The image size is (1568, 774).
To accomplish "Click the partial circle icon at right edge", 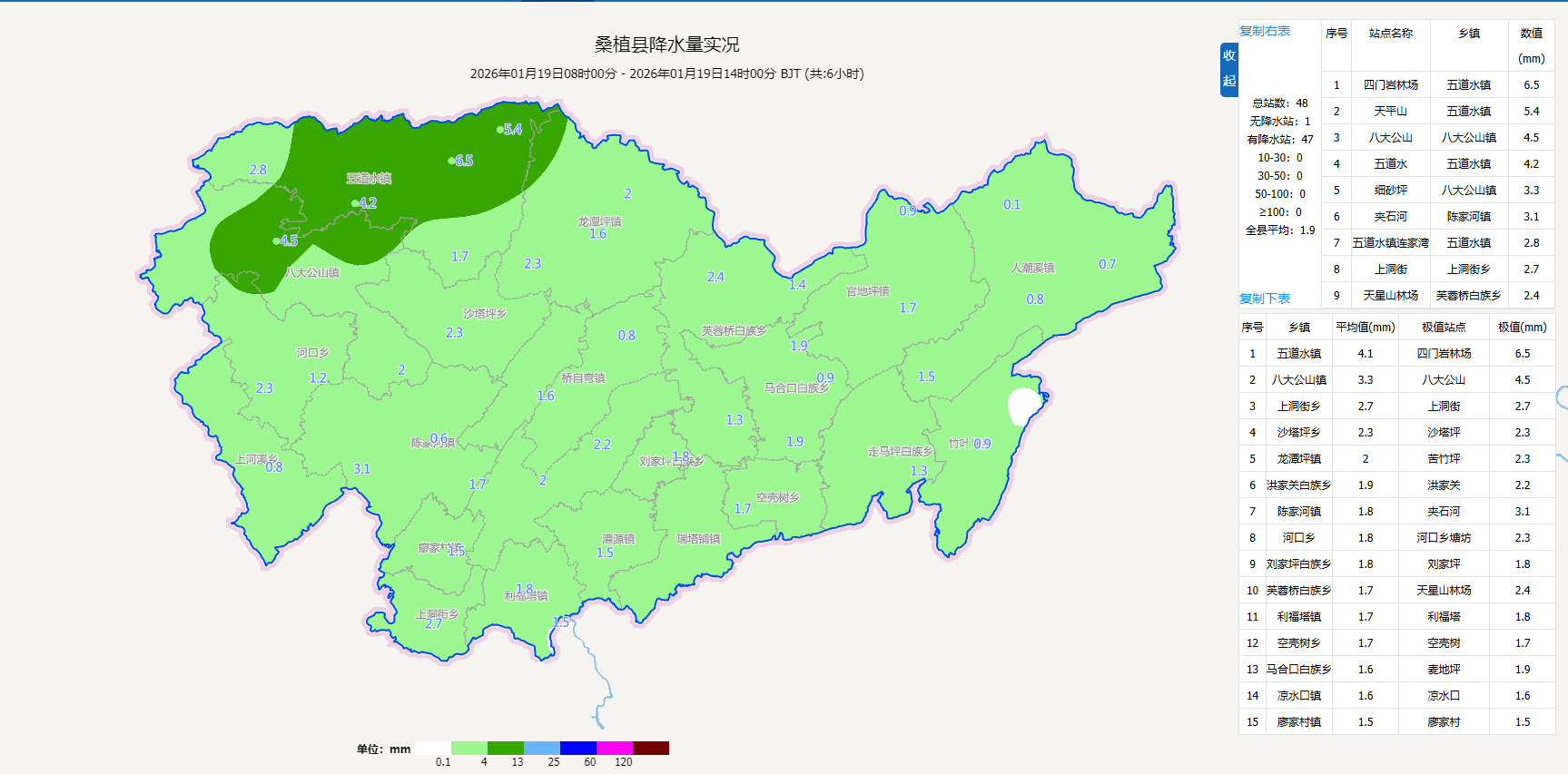I will [x=1562, y=397].
